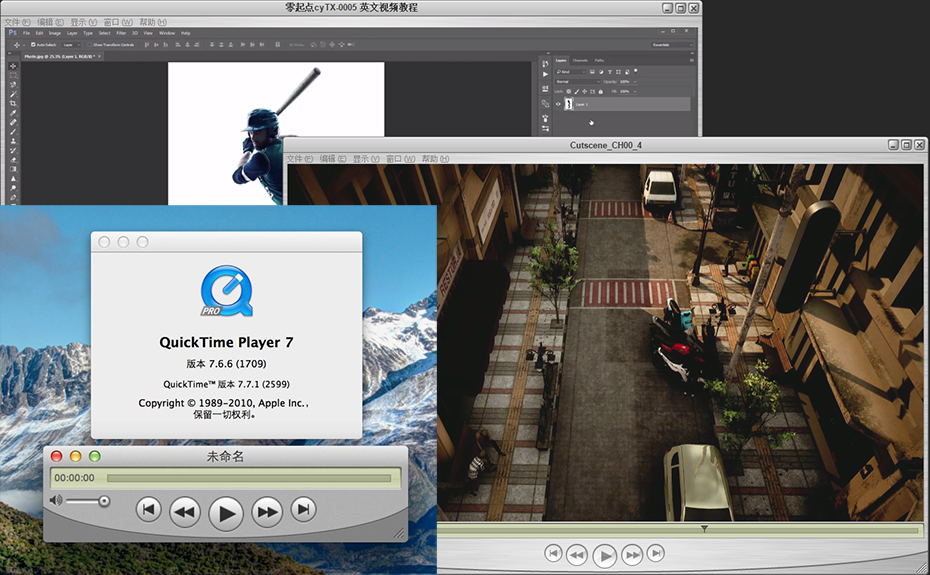Open 编辑 menu in the 零起点 tutorial window

[x=50, y=22]
